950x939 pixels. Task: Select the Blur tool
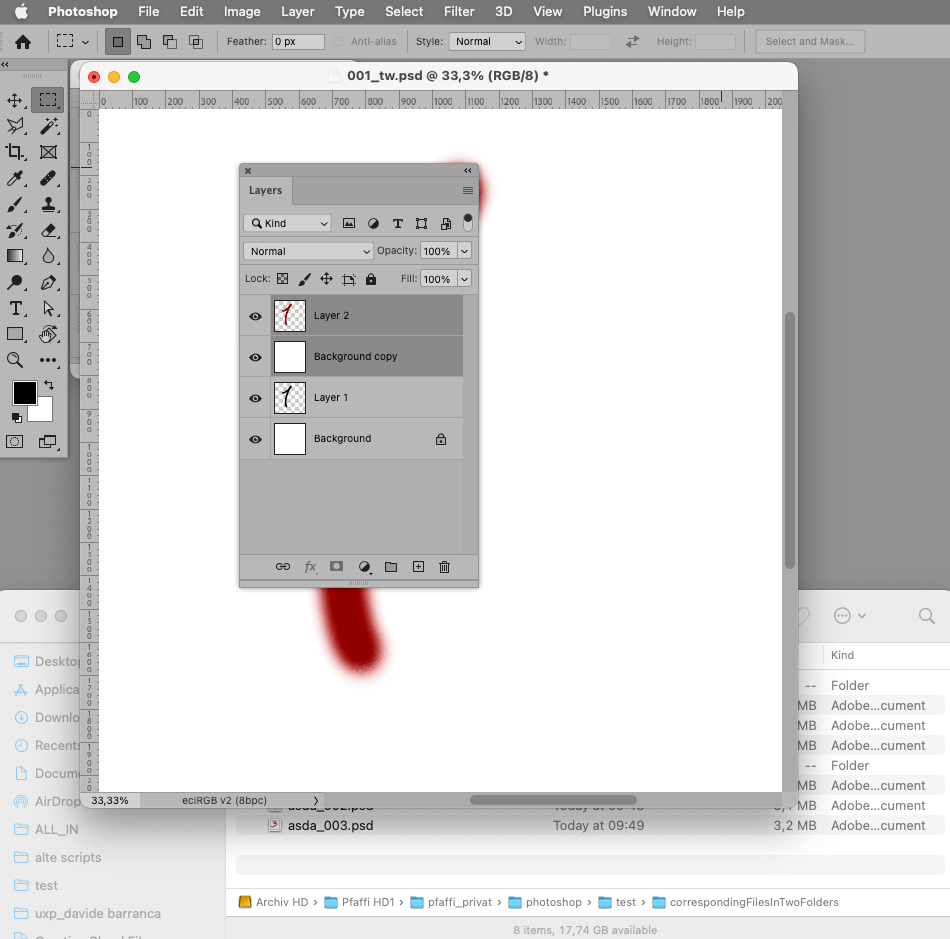(48, 256)
